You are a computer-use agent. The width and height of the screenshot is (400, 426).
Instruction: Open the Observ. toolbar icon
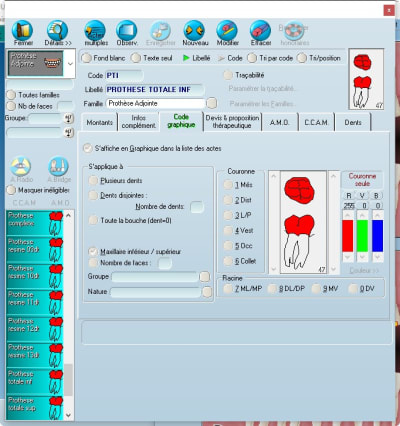pos(127,31)
